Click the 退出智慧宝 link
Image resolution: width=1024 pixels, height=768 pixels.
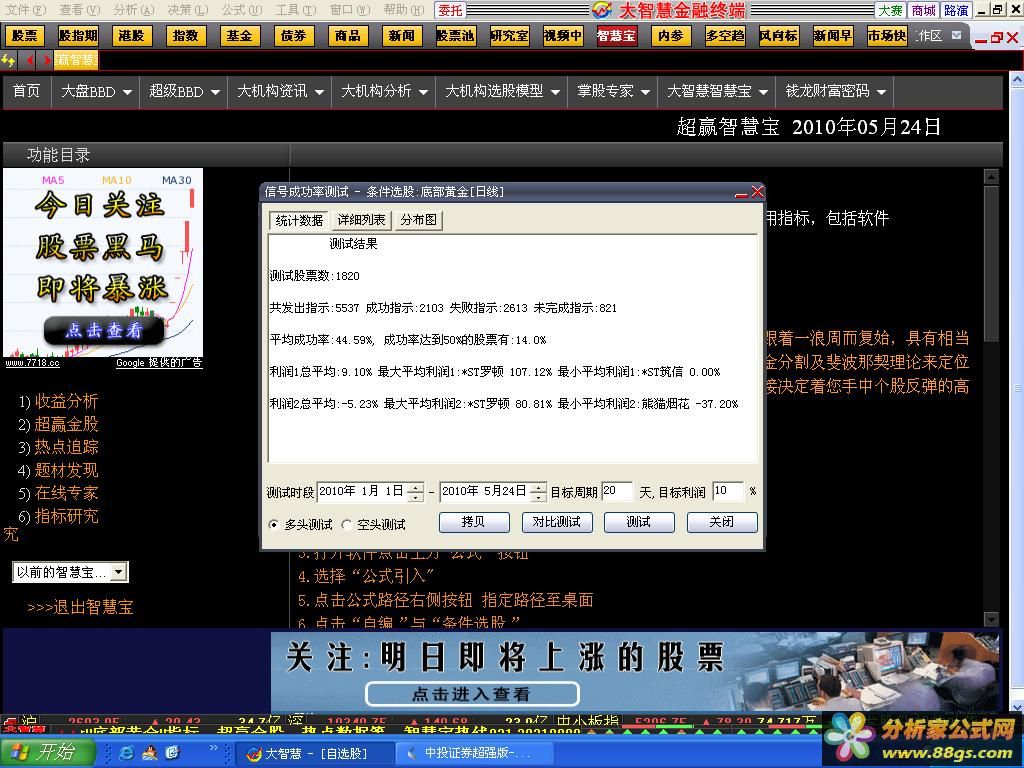pos(80,607)
